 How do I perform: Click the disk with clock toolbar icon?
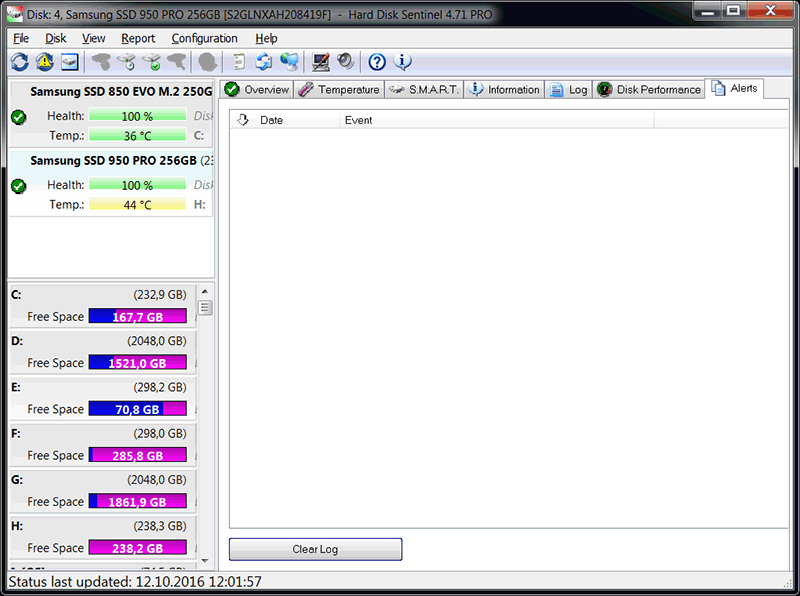(127, 62)
